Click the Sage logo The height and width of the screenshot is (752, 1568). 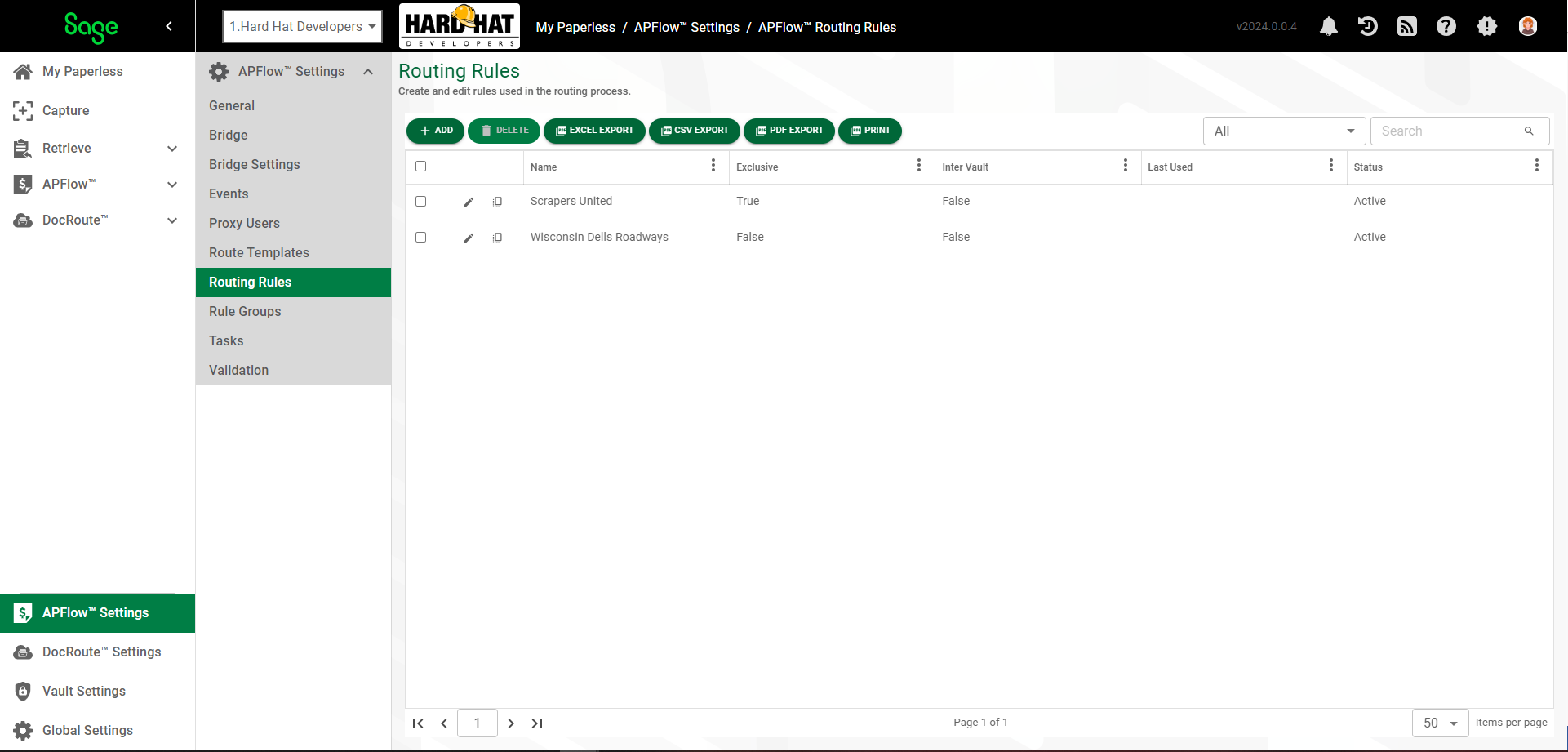[91, 28]
